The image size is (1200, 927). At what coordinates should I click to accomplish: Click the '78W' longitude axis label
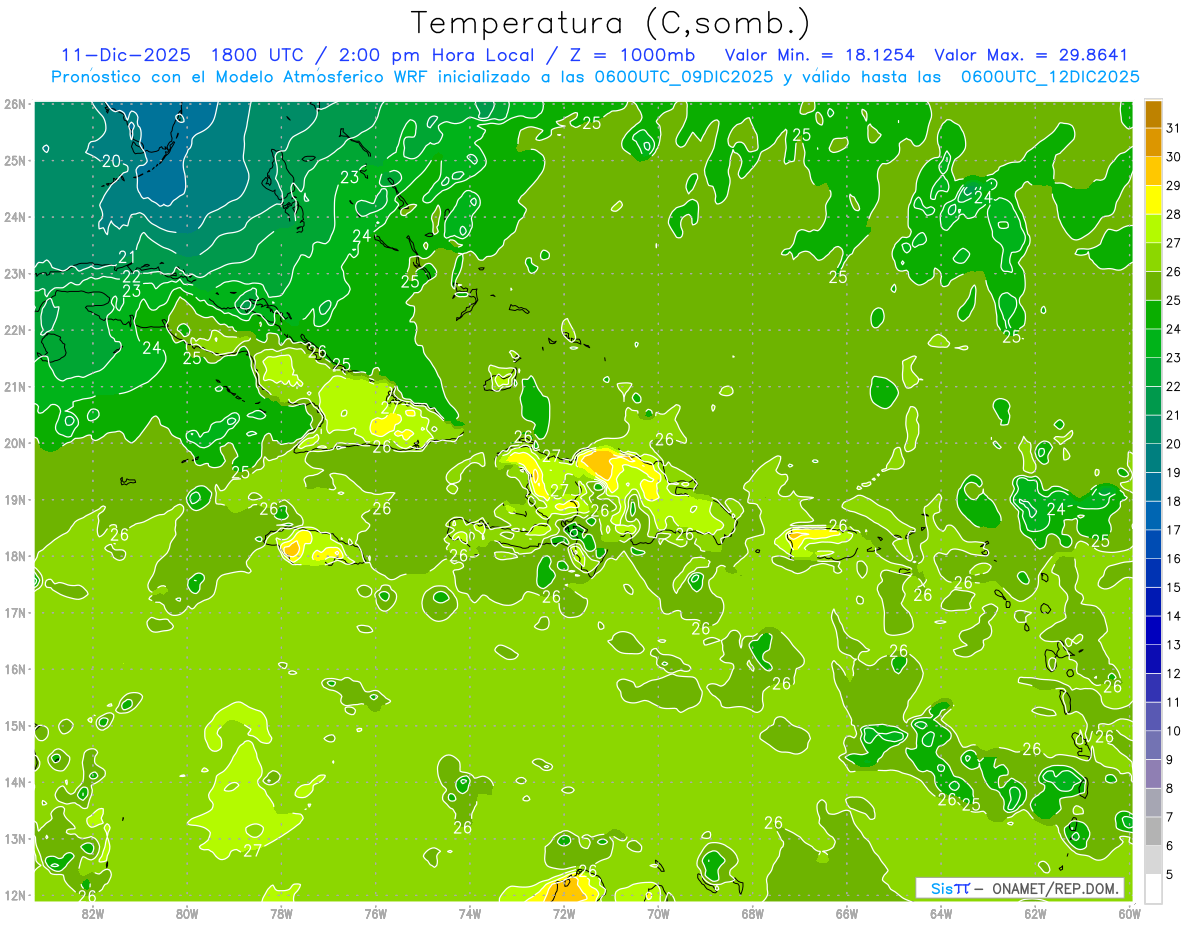[281, 913]
